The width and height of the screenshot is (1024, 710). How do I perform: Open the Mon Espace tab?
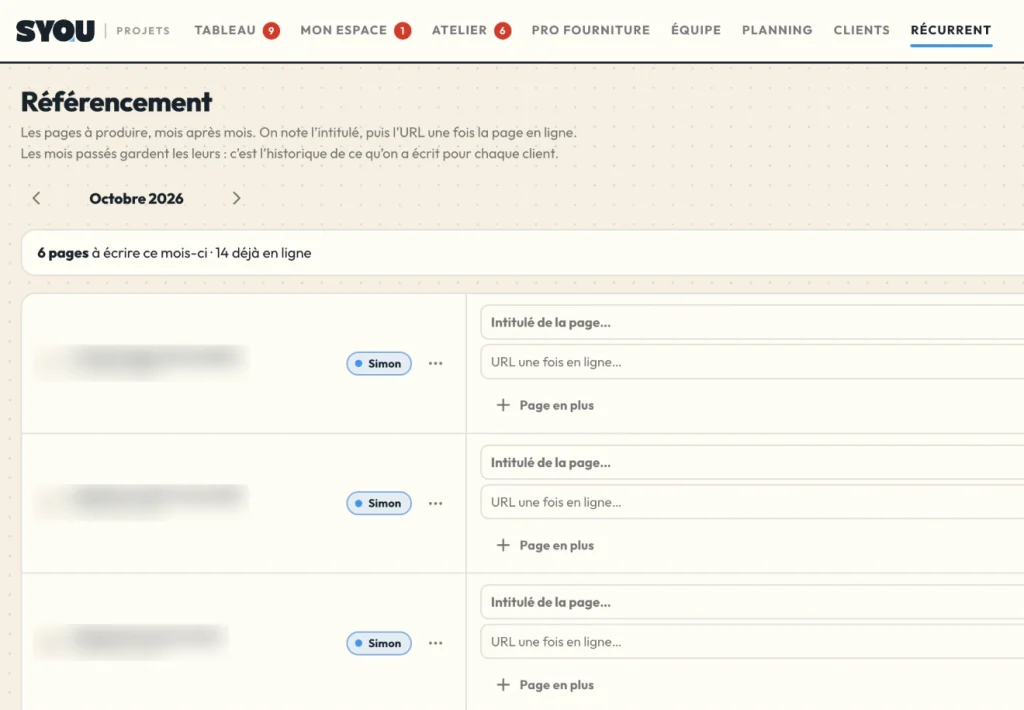[344, 30]
